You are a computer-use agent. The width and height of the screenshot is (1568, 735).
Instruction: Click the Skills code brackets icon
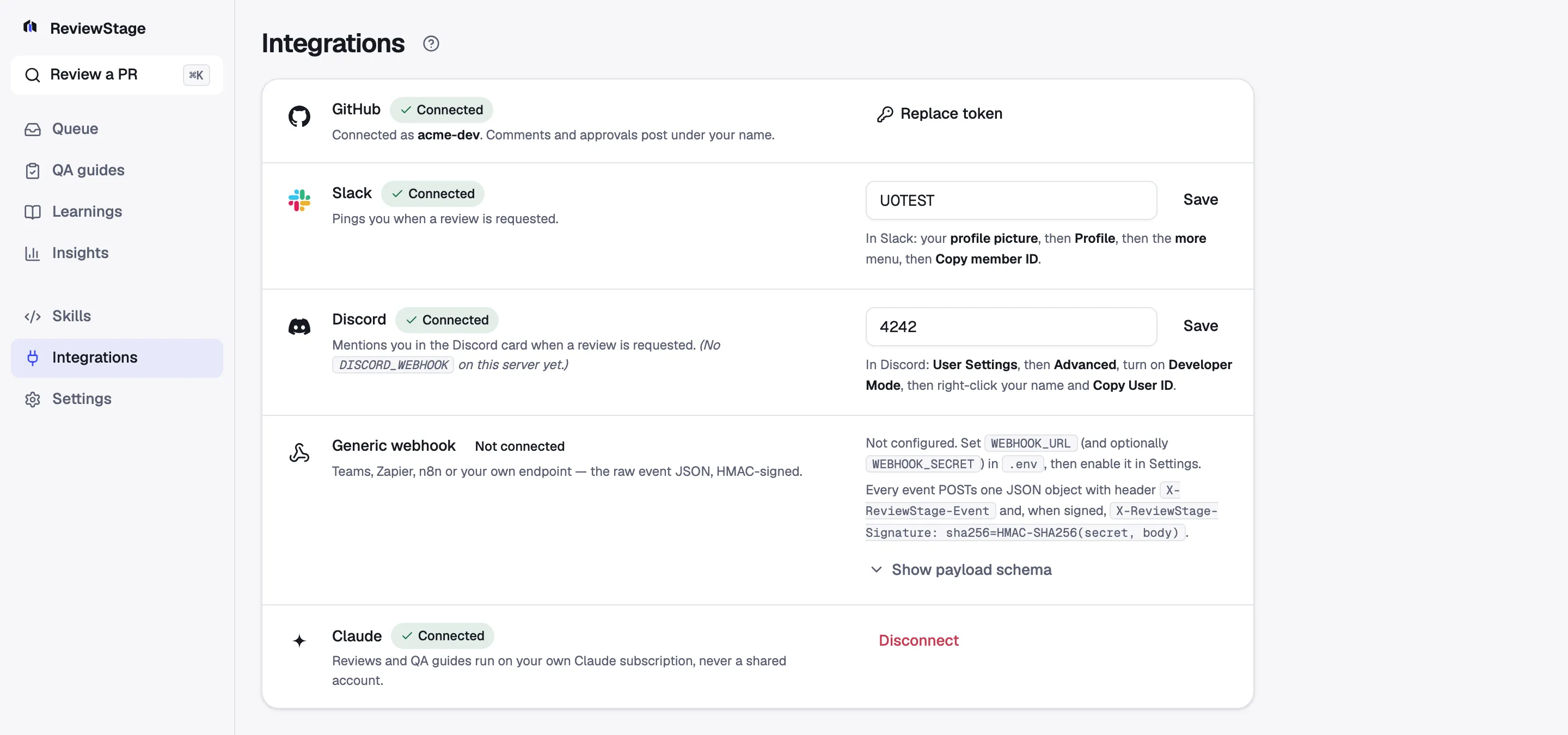coord(32,316)
